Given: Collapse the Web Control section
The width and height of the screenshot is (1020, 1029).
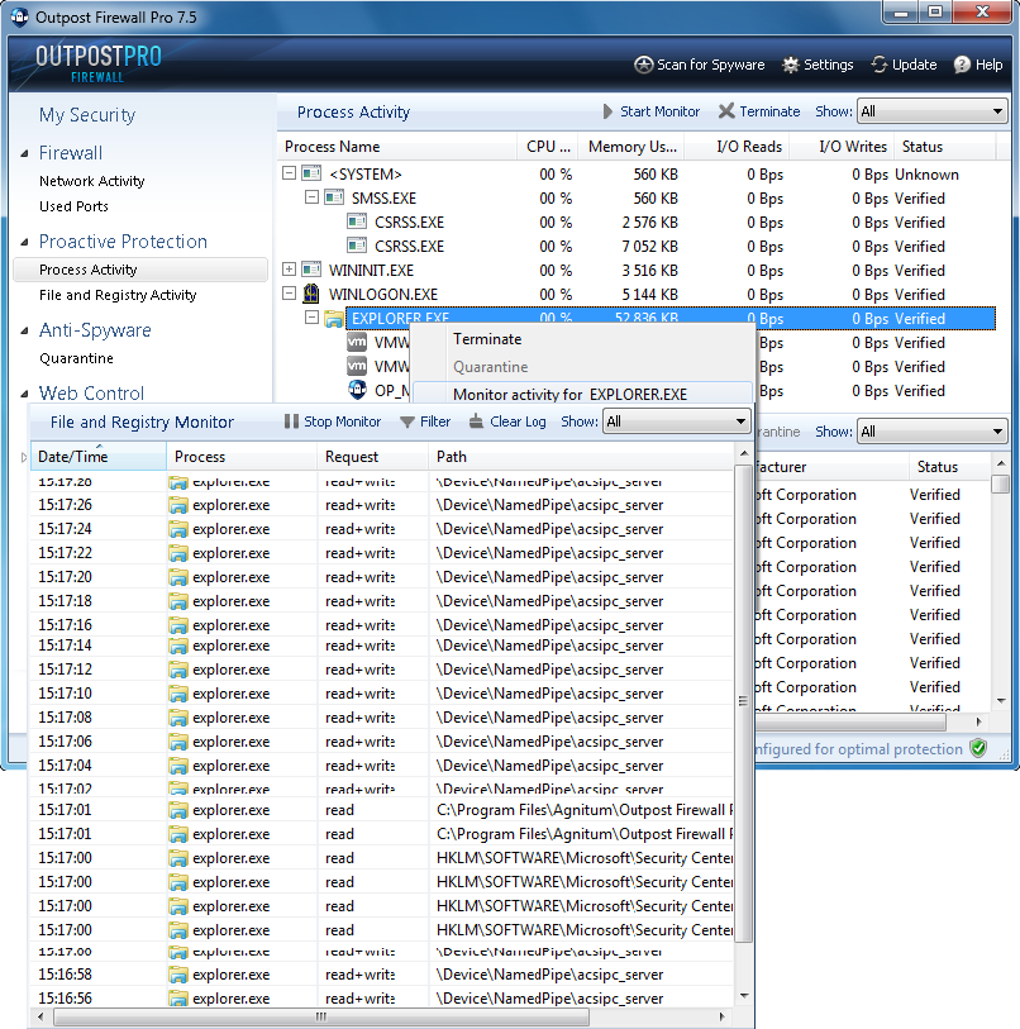Looking at the screenshot, I should 24,394.
